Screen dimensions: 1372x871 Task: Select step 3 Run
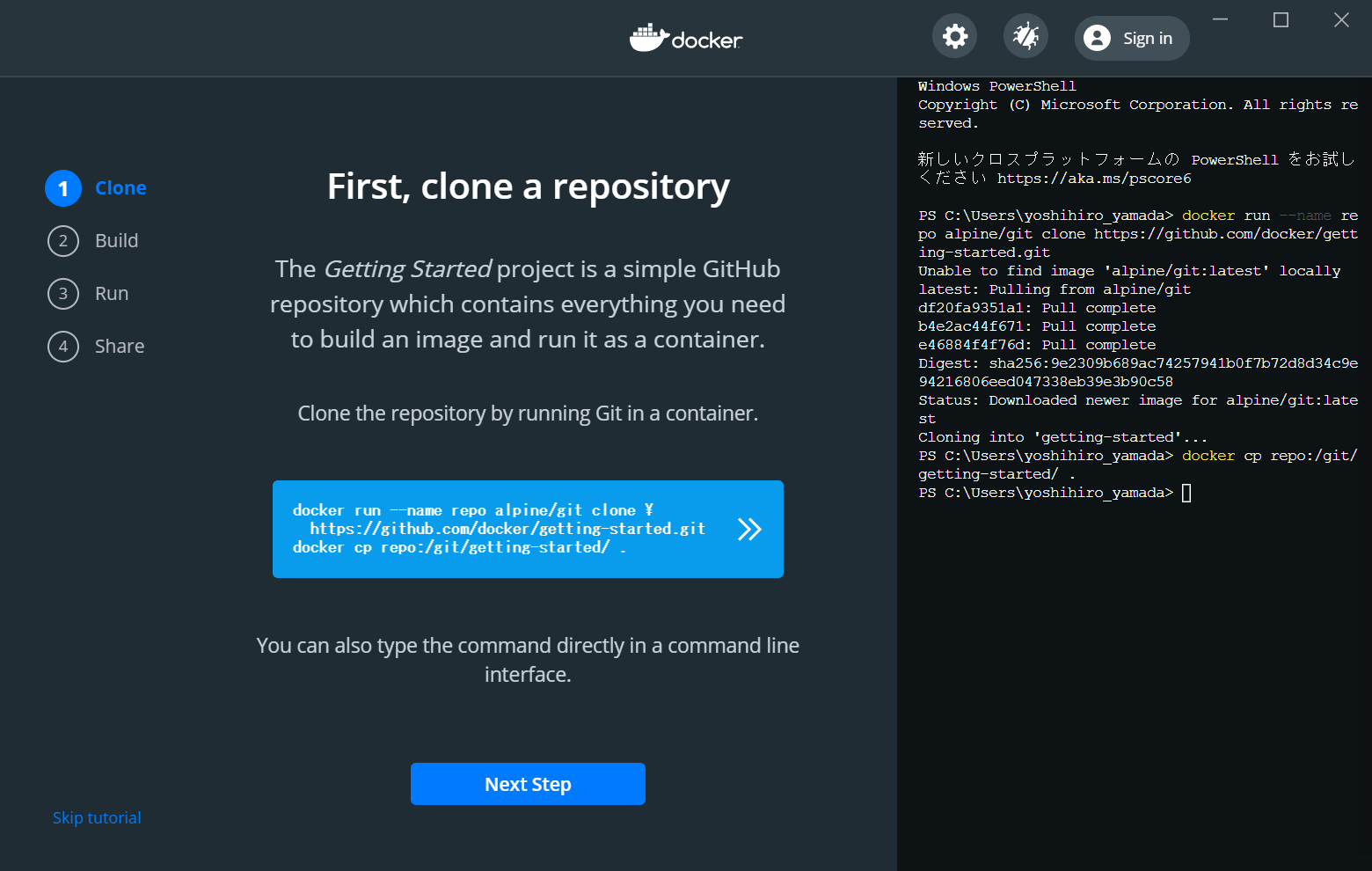[x=88, y=294]
